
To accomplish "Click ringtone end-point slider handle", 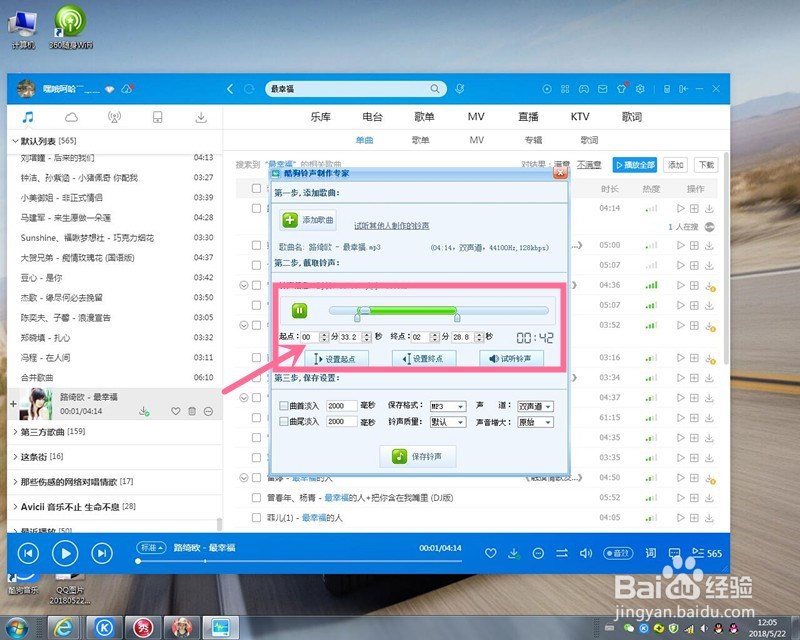I will [x=457, y=317].
